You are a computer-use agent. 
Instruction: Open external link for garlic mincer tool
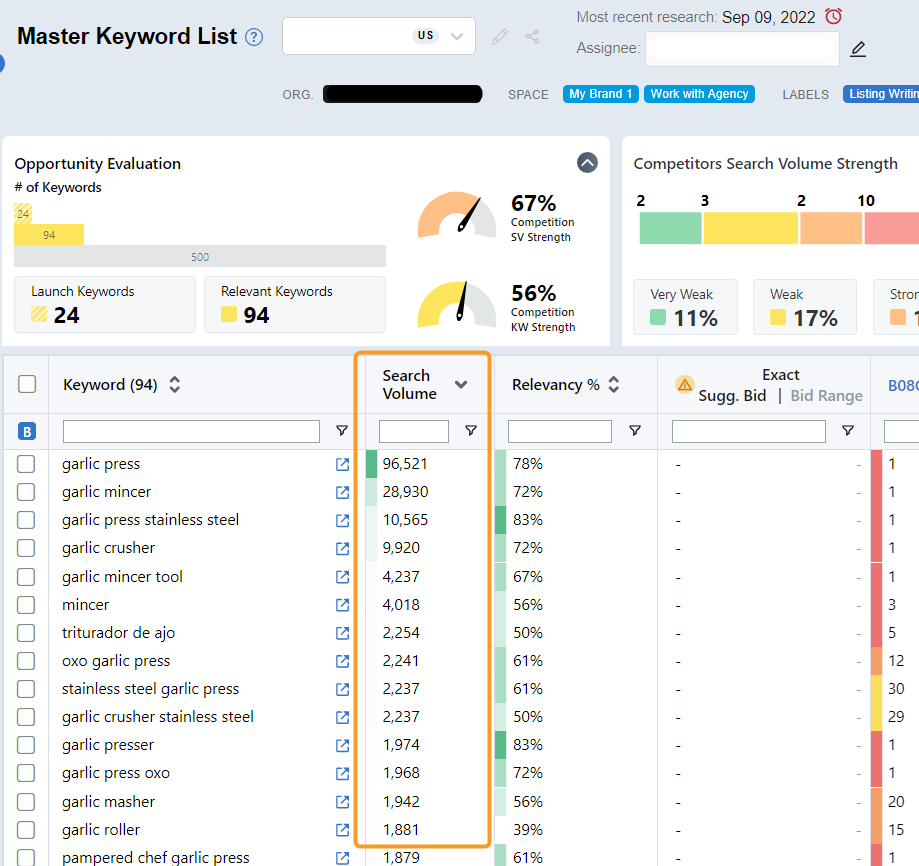(342, 577)
